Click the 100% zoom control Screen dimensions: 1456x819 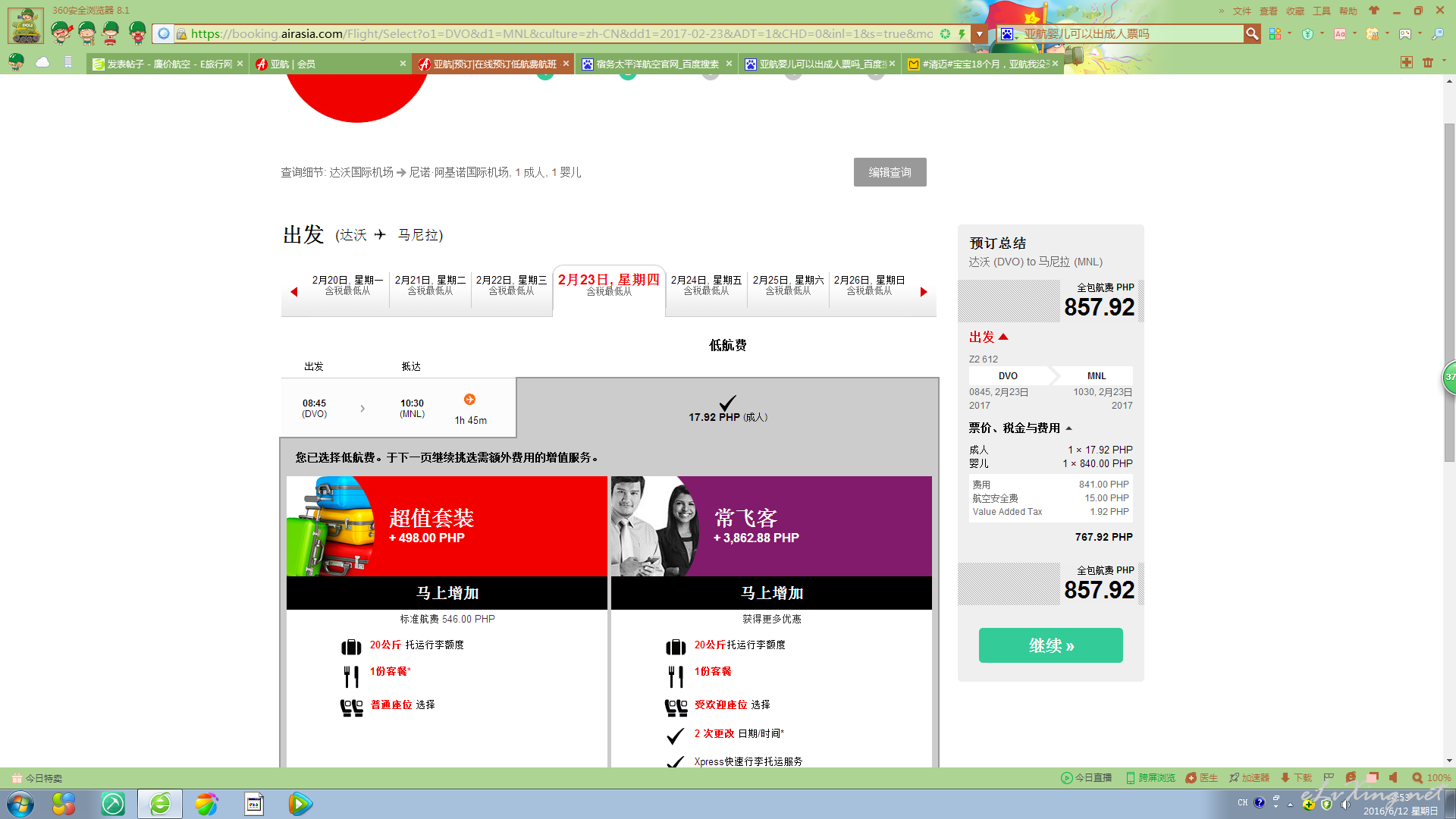click(x=1432, y=778)
